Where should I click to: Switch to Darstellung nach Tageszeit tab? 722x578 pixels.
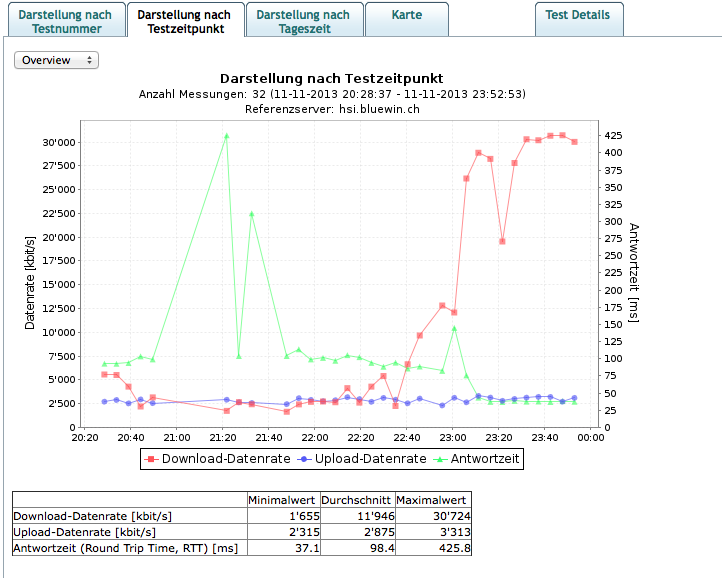pos(303,21)
